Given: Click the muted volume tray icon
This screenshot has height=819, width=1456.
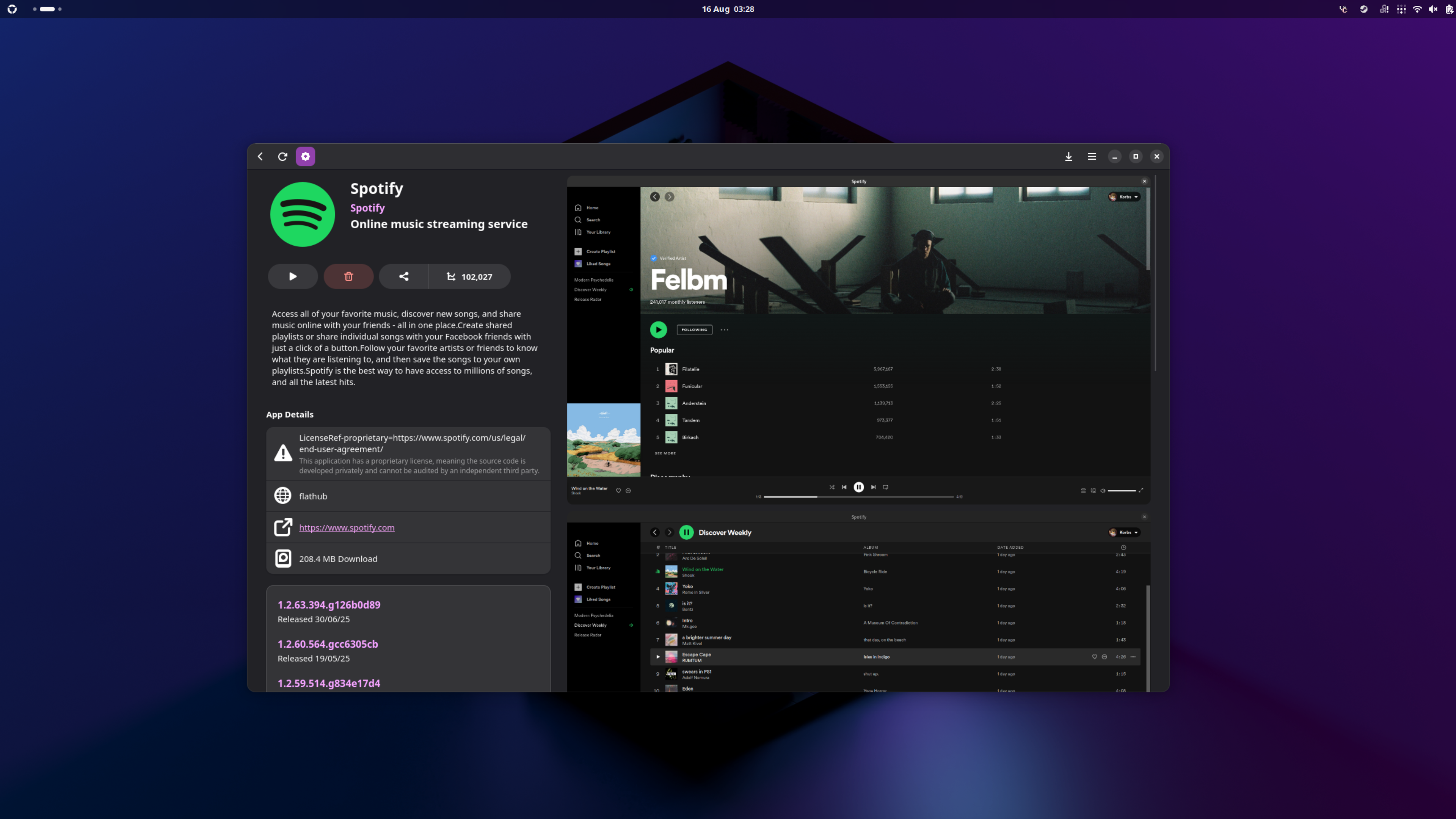Looking at the screenshot, I should (x=1433, y=9).
